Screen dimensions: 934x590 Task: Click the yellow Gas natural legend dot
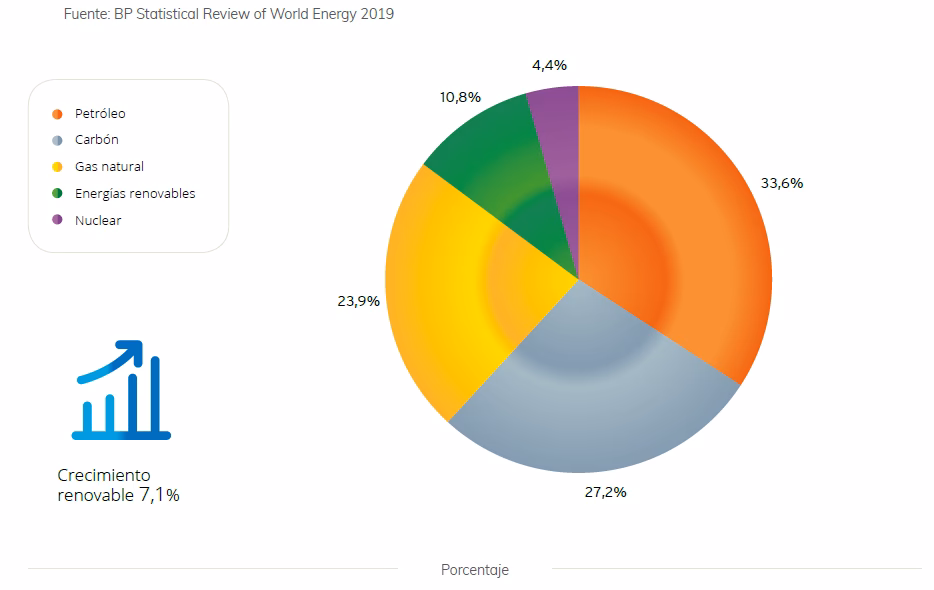click(57, 167)
